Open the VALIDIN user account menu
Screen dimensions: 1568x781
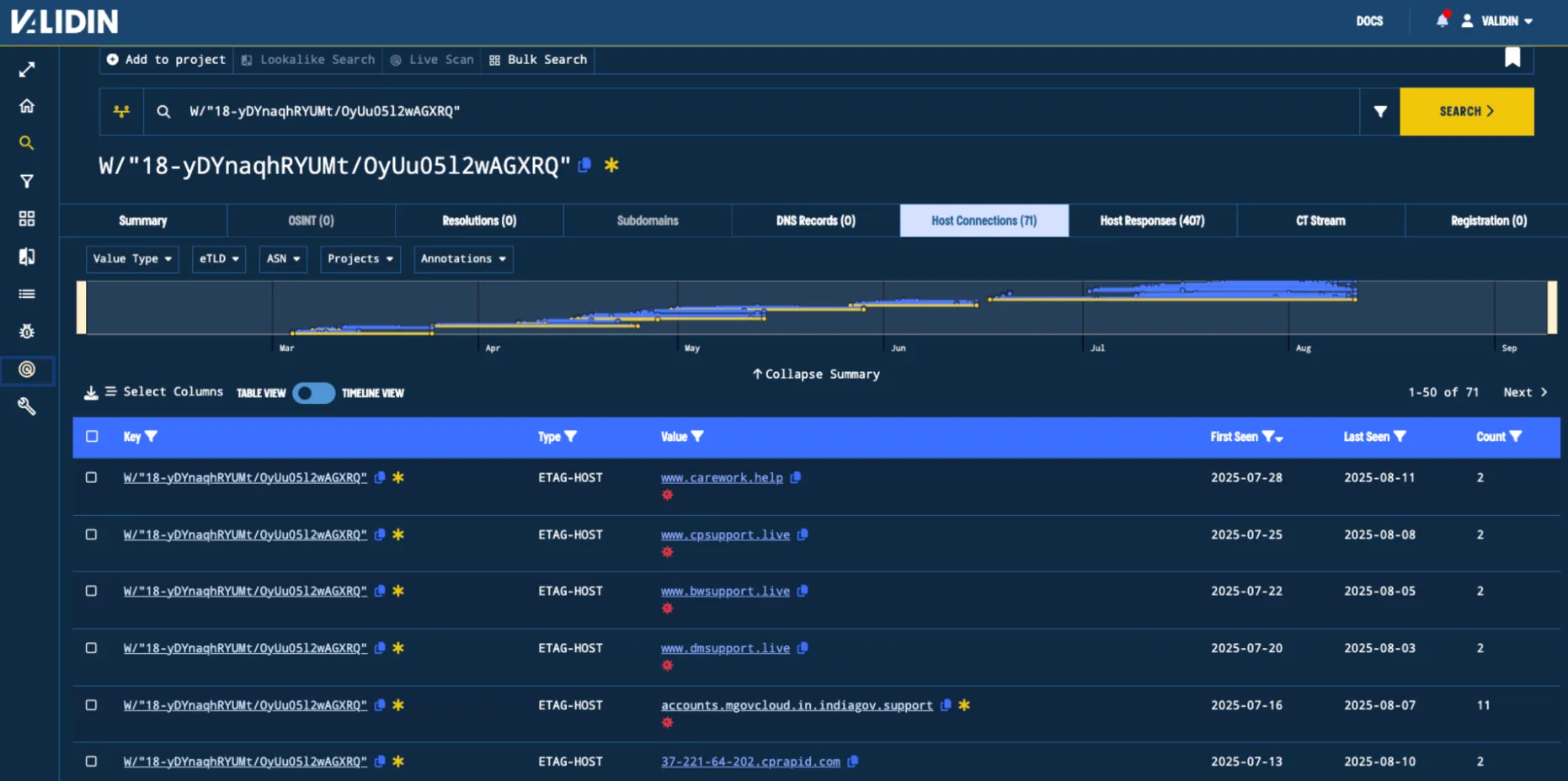click(x=1498, y=21)
